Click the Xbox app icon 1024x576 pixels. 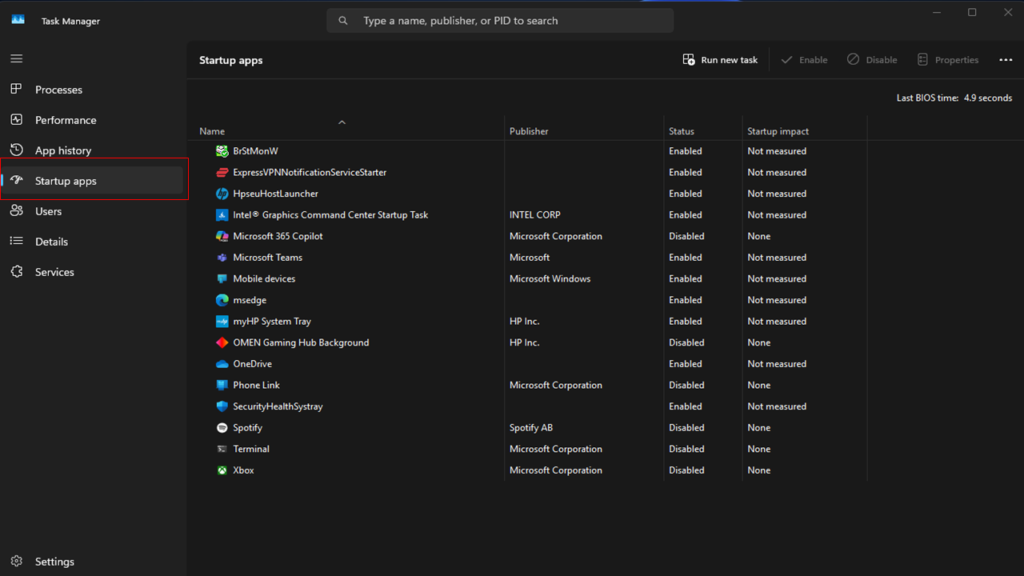coord(222,470)
